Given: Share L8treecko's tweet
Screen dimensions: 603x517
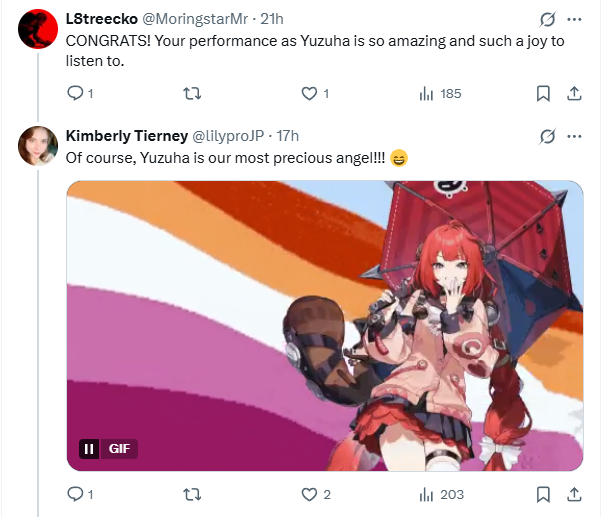Looking at the screenshot, I should point(574,93).
